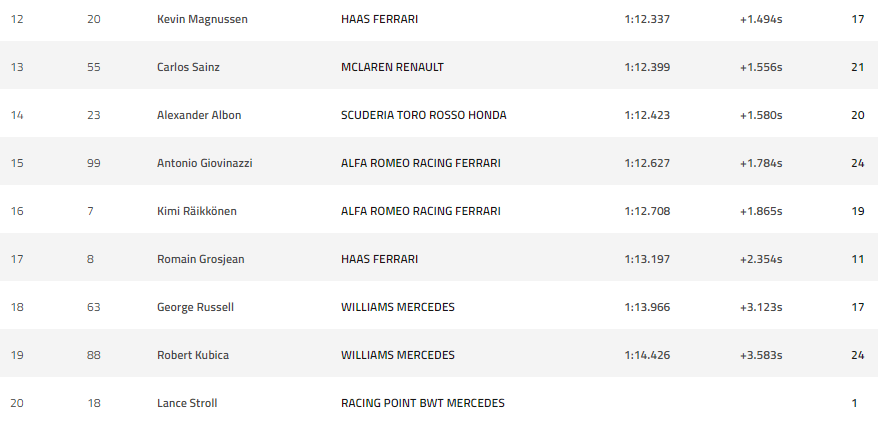Click Antonio Giovinazzi's name
Image resolution: width=878 pixels, height=427 pixels.
pyautogui.click(x=204, y=163)
